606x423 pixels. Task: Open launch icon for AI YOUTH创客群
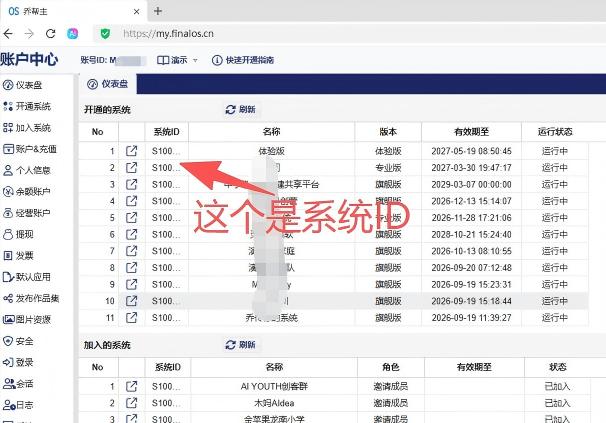pyautogui.click(x=131, y=386)
